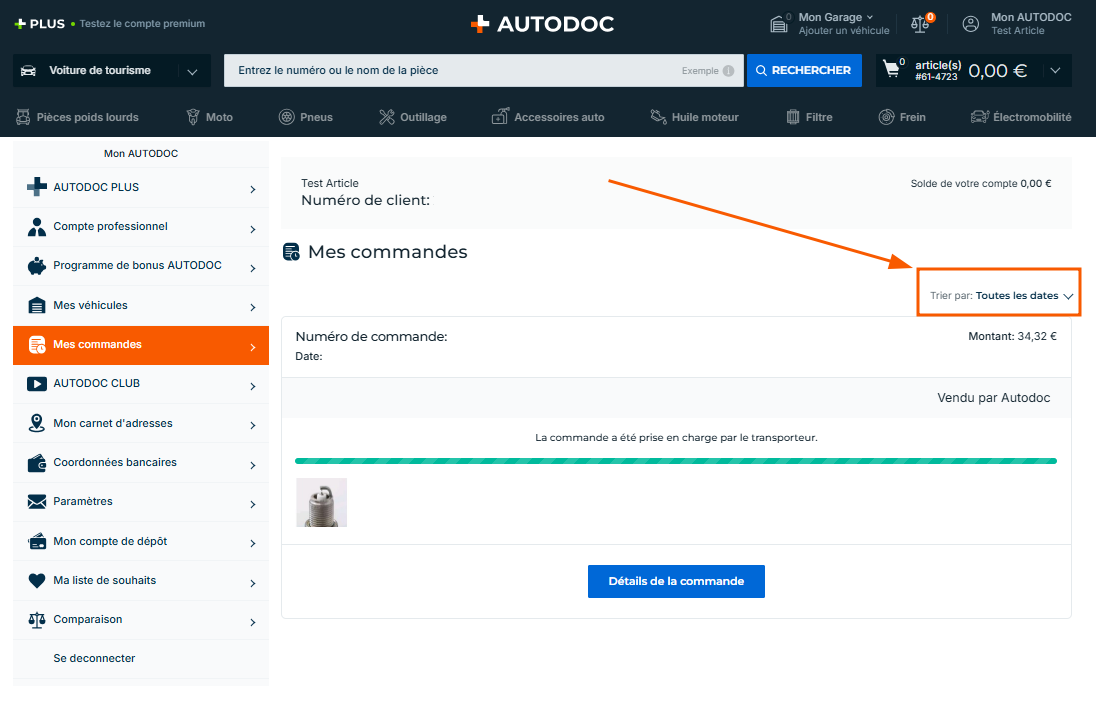Open the Huile moteur category
Screen dimensions: 1096x709
coord(694,117)
